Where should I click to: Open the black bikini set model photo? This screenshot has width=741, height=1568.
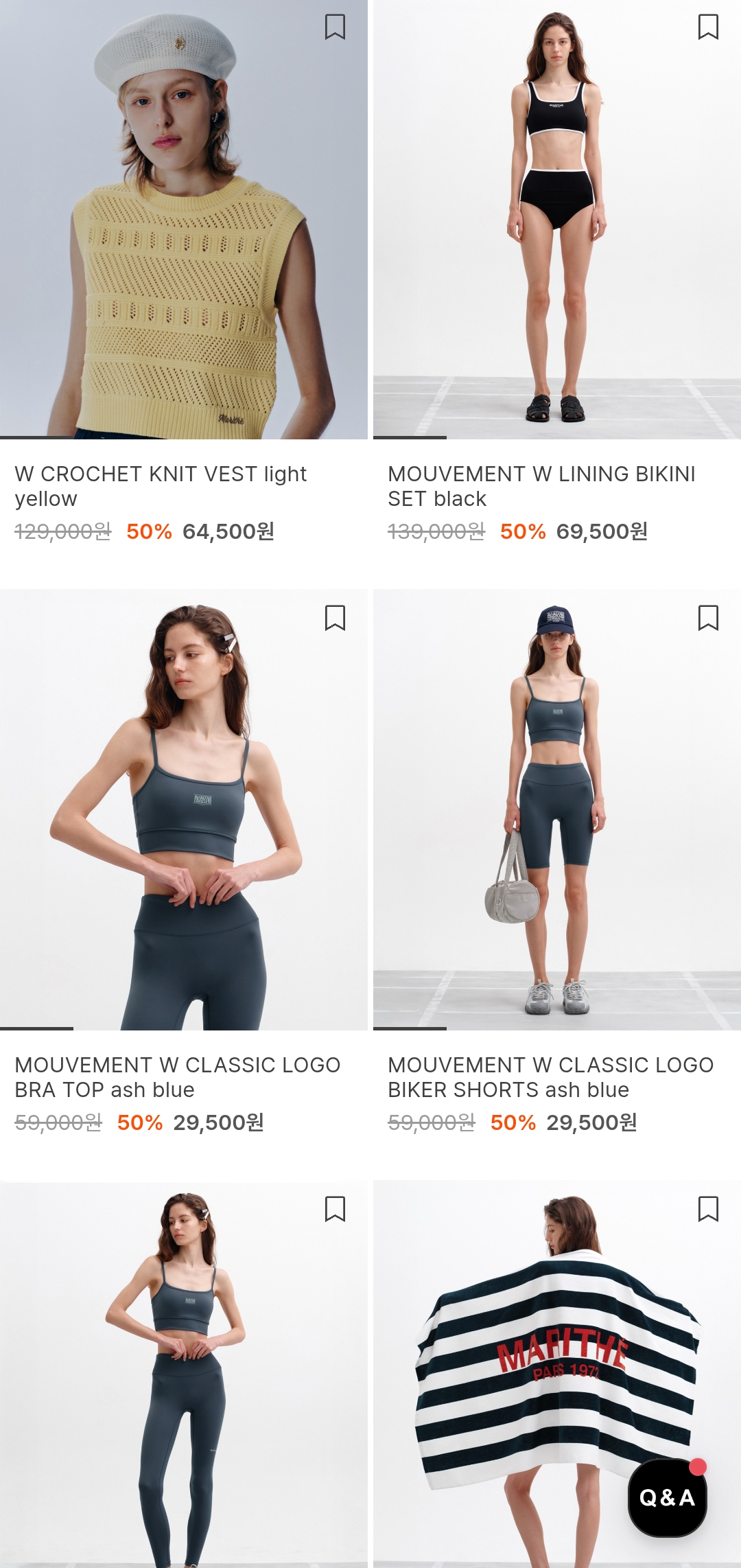[557, 220]
